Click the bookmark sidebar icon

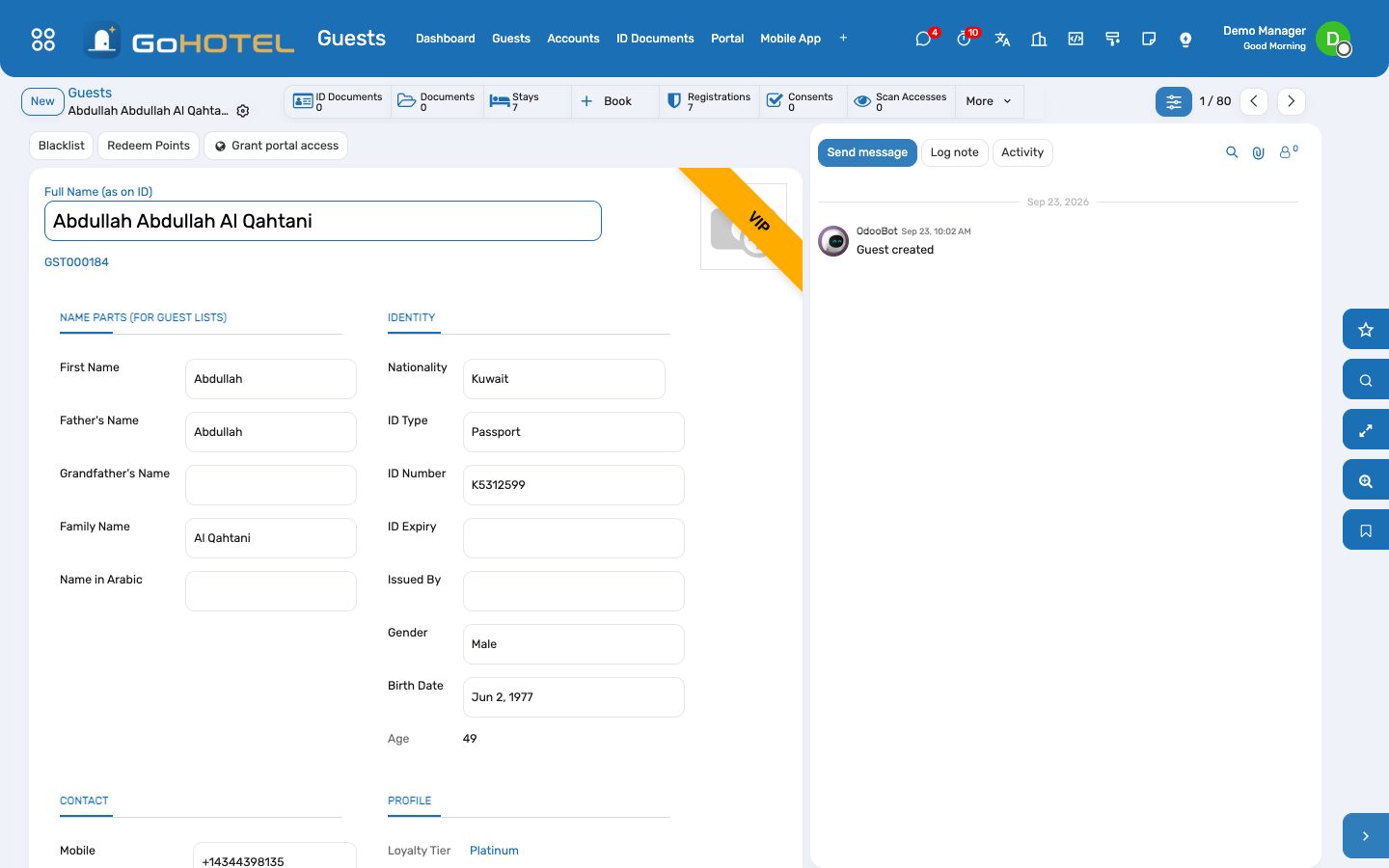click(1366, 530)
